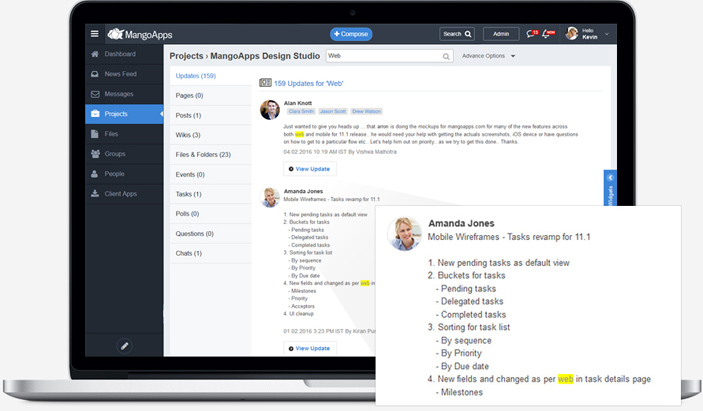
Task: Open the messages chat bubble notification icon
Action: pyautogui.click(x=532, y=34)
